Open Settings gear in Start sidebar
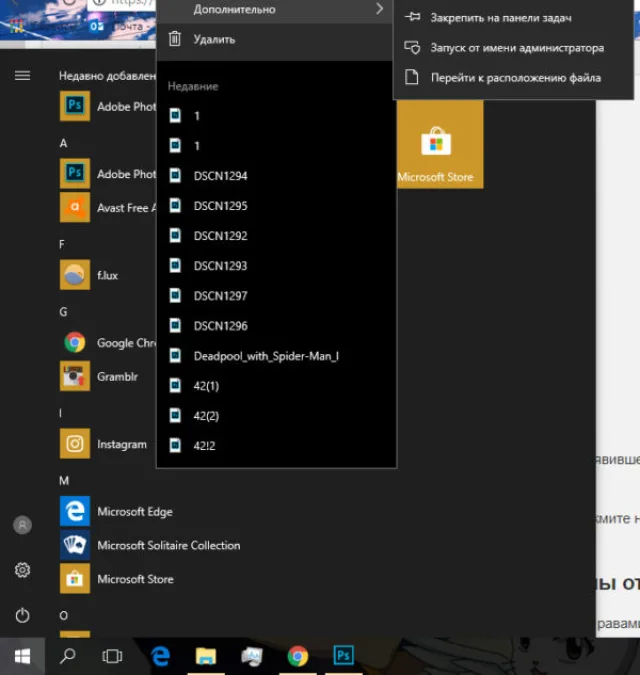 coord(22,570)
